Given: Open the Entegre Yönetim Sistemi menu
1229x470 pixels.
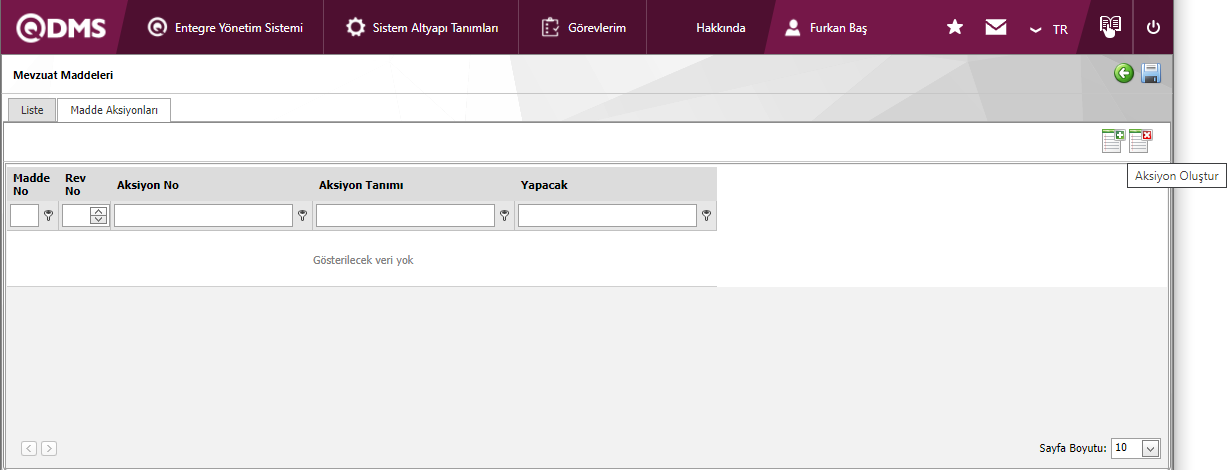Looking at the screenshot, I should (x=225, y=28).
